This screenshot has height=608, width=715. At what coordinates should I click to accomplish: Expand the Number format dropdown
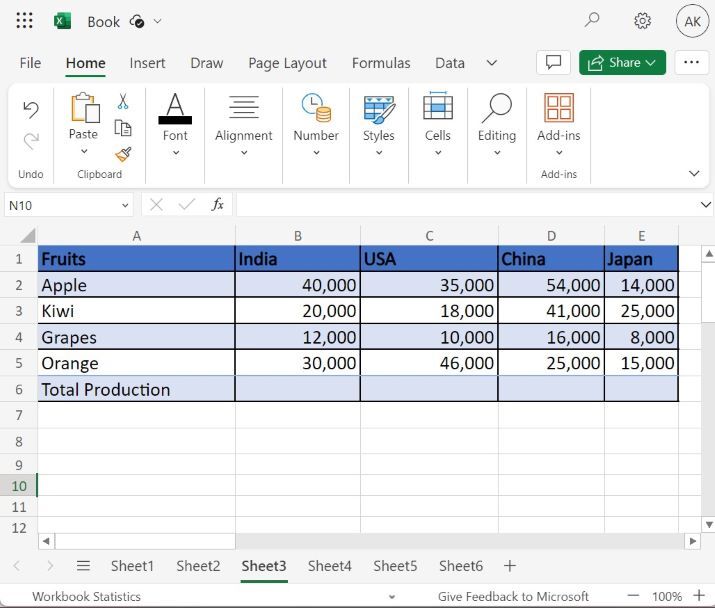pyautogui.click(x=316, y=153)
